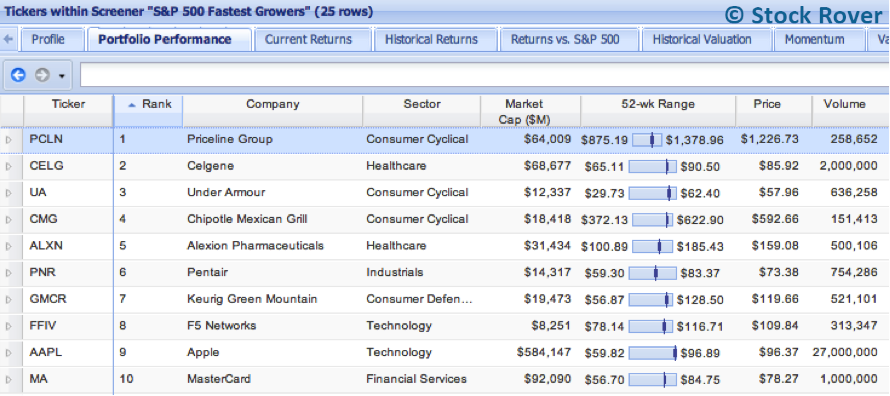Click the blue back navigation arrow
Screen dimensions: 890x396
click(x=18, y=75)
